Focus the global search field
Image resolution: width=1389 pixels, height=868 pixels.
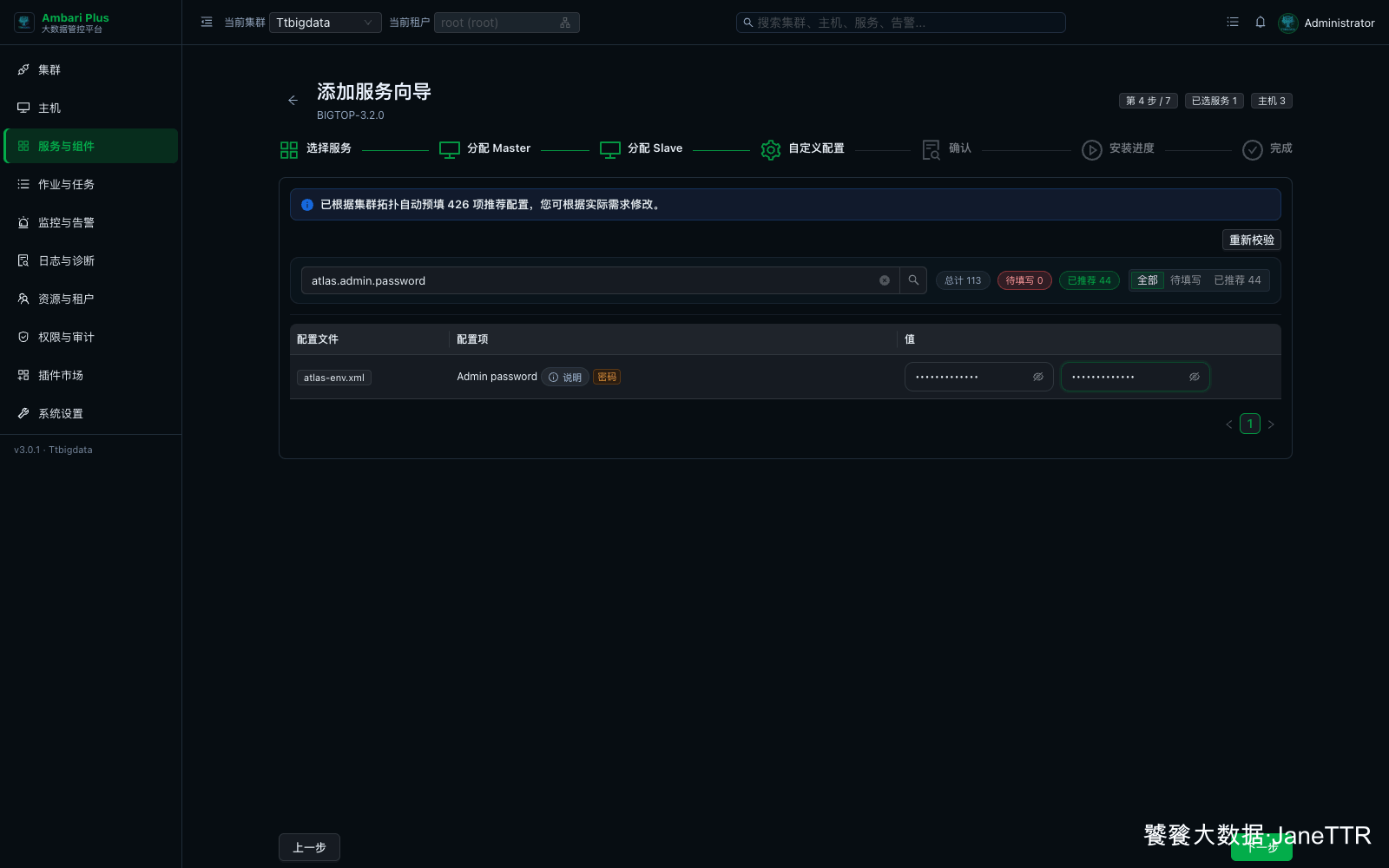[900, 23]
